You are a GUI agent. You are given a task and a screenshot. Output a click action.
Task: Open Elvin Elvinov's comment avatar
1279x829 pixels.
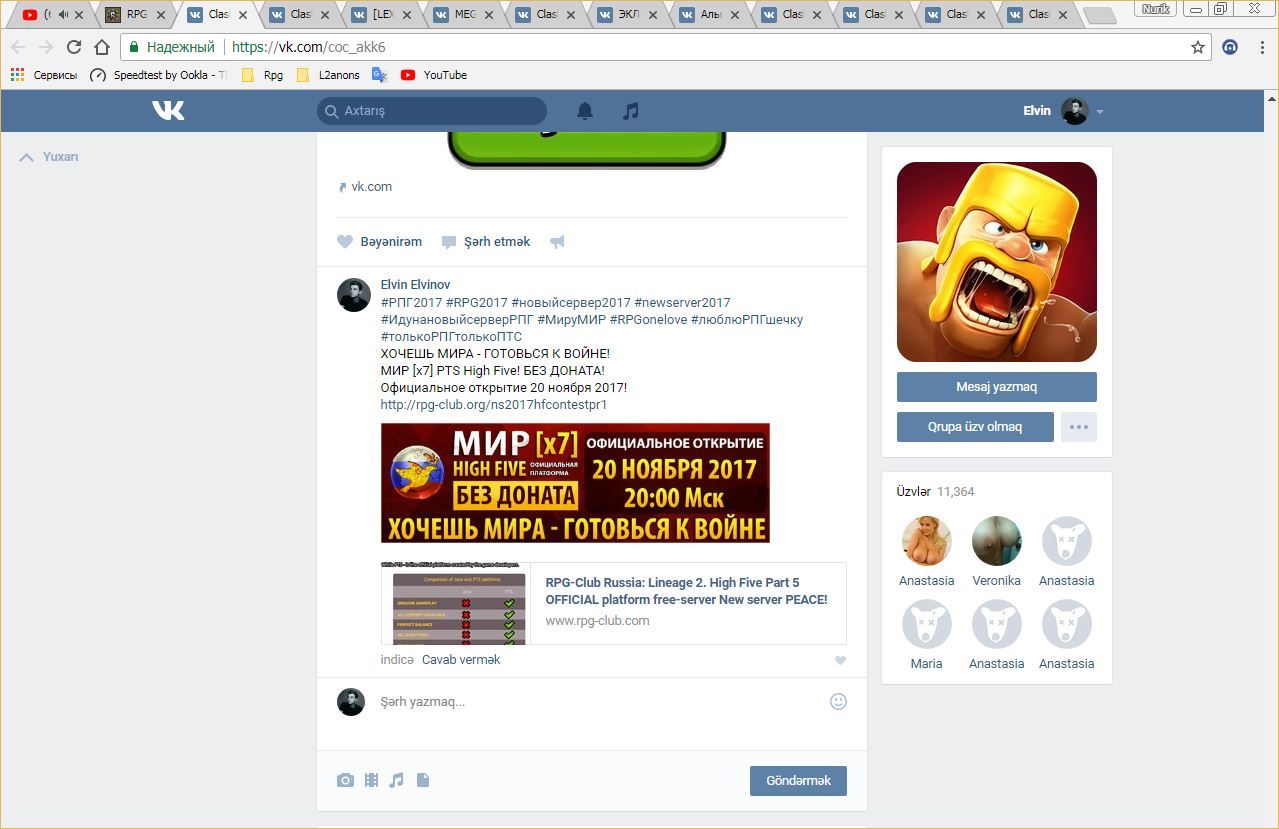click(354, 295)
